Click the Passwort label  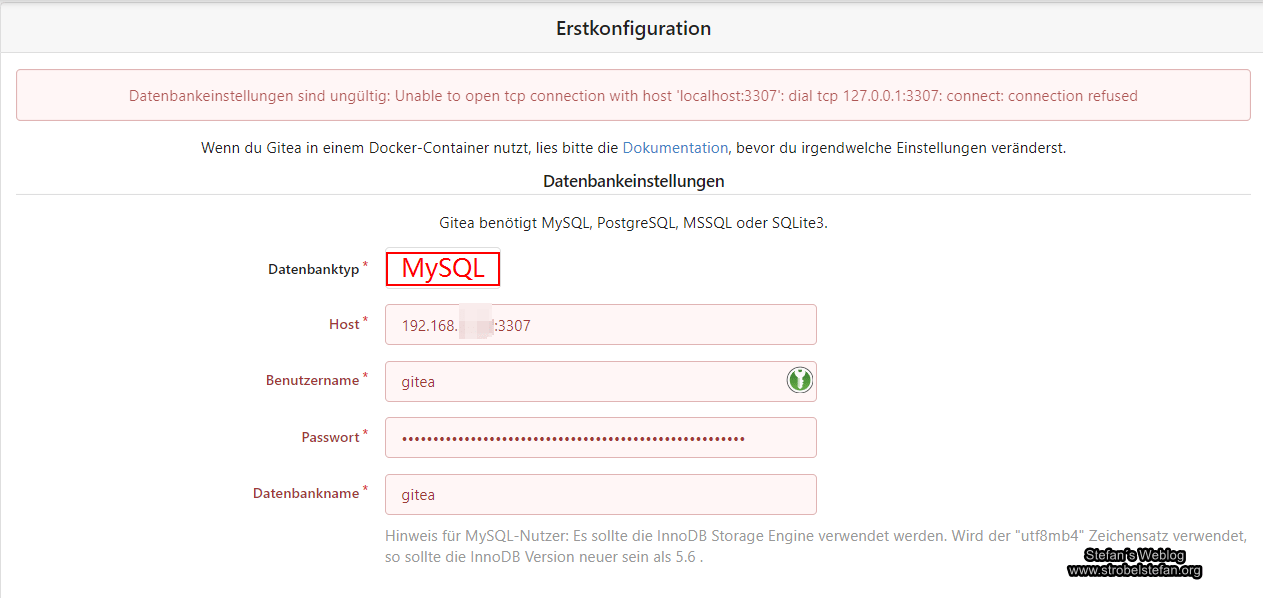[x=330, y=438]
